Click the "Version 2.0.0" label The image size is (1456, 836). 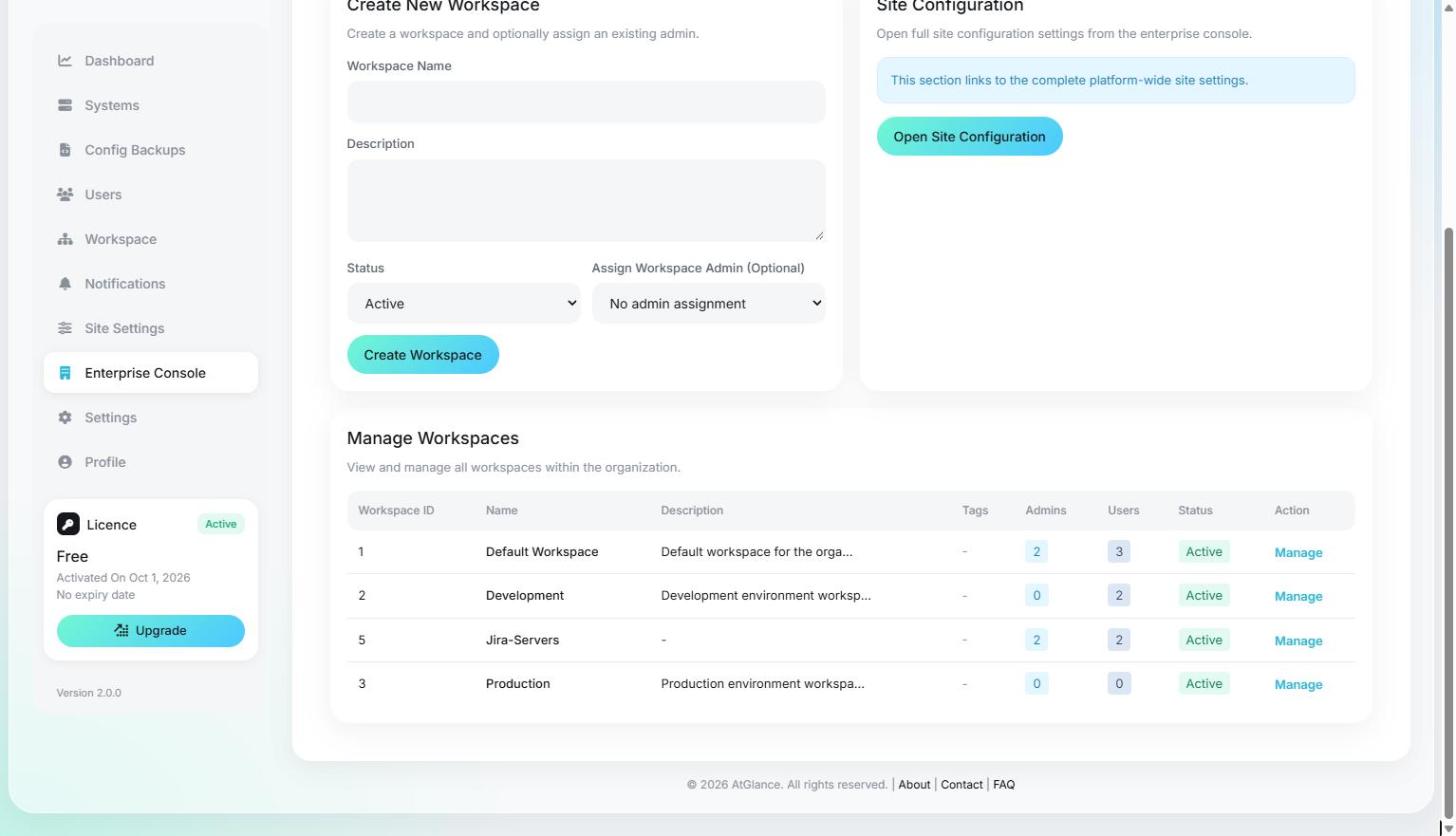pos(89,693)
